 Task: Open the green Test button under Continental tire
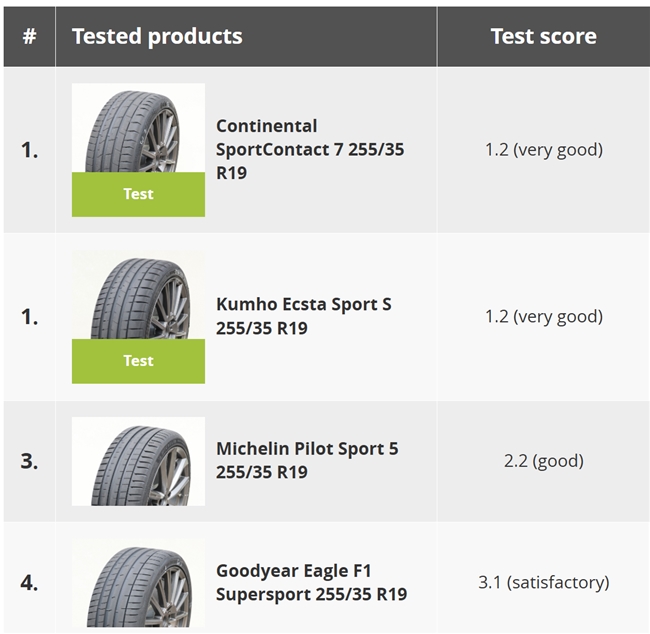click(x=138, y=194)
